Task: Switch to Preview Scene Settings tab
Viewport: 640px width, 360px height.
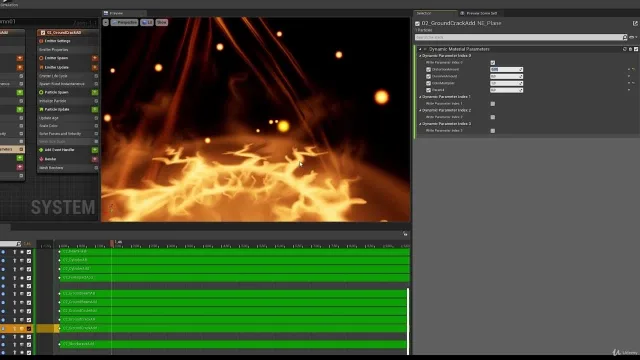Action: [482, 13]
